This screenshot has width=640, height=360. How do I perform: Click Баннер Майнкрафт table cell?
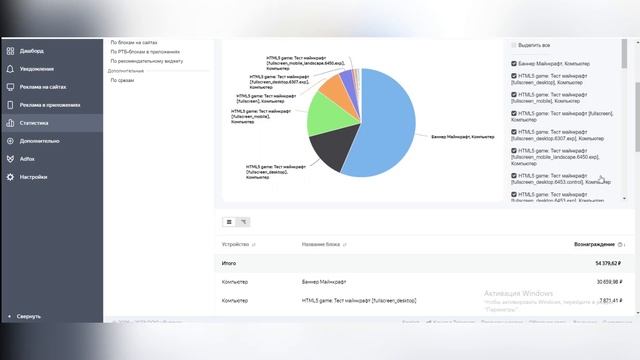point(324,282)
